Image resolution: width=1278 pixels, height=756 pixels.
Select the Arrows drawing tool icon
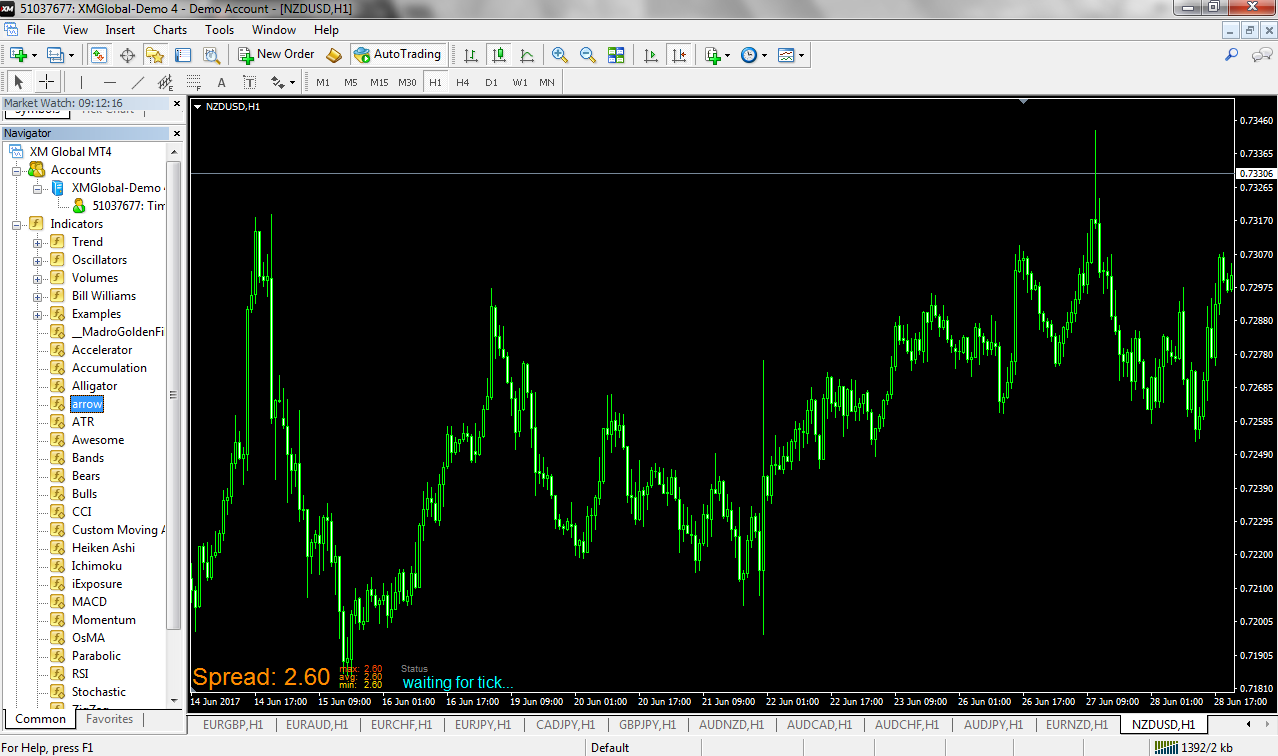[277, 82]
